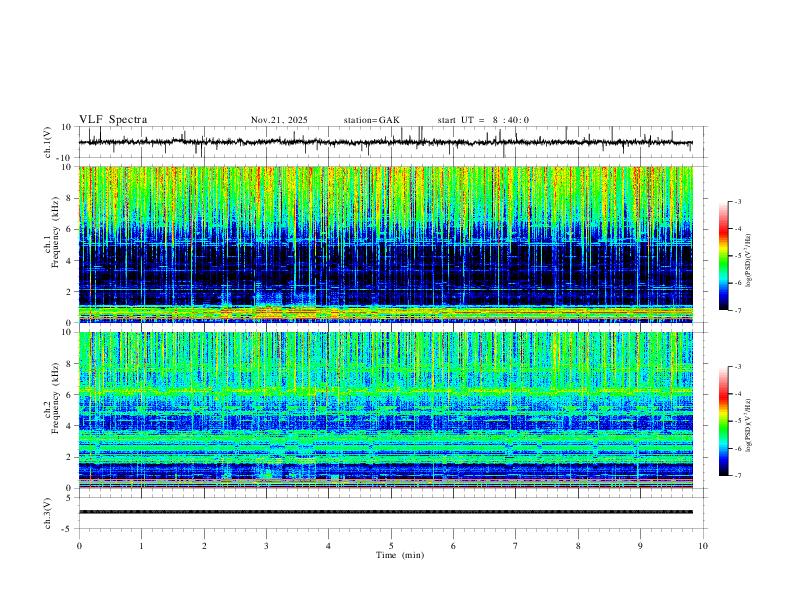The height and width of the screenshot is (612, 792).
Task: Click the time axis tick label '7'
Action: (x=516, y=546)
